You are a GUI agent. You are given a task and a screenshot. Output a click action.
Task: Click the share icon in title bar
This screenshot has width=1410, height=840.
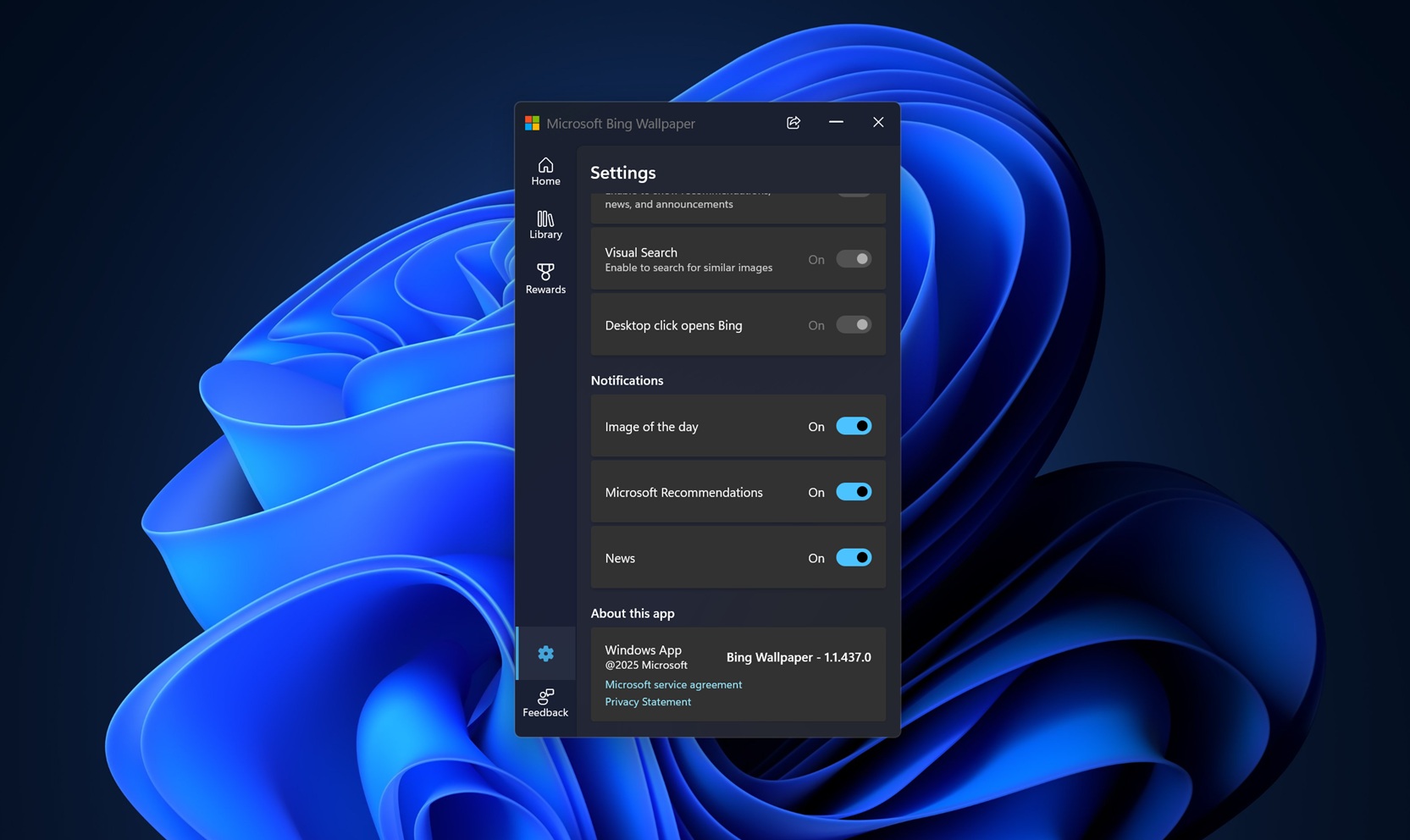pyautogui.click(x=793, y=123)
